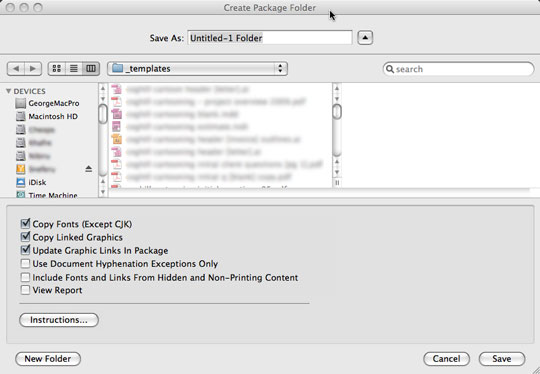Switch to list view
The image size is (540, 374).
(74, 69)
